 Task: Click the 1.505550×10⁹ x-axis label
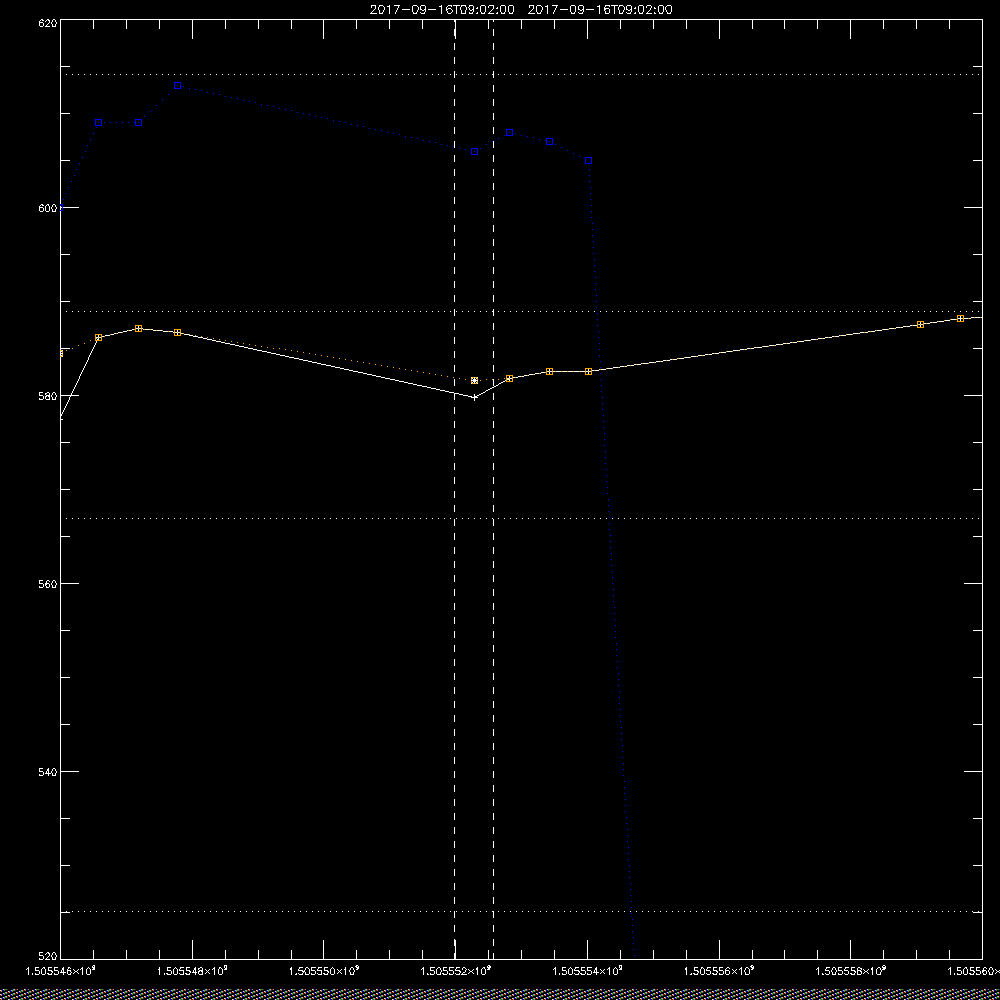(324, 971)
